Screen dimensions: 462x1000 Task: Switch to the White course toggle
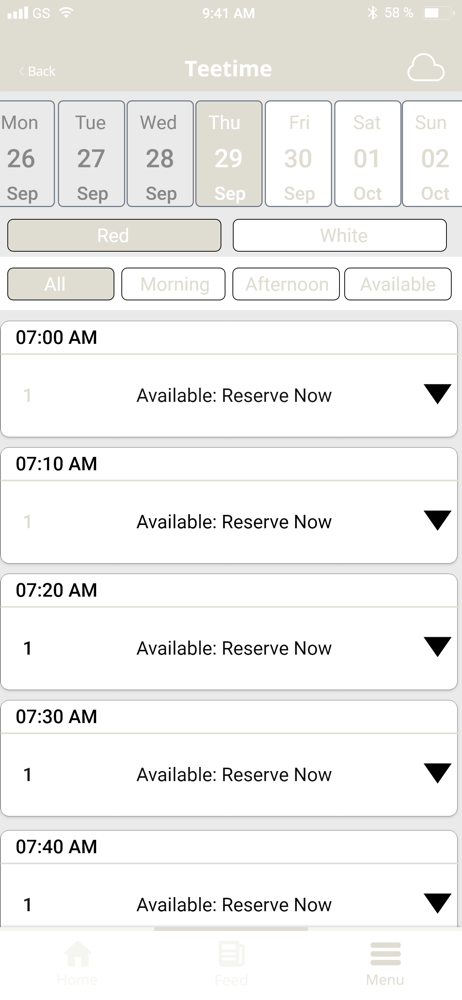point(339,235)
